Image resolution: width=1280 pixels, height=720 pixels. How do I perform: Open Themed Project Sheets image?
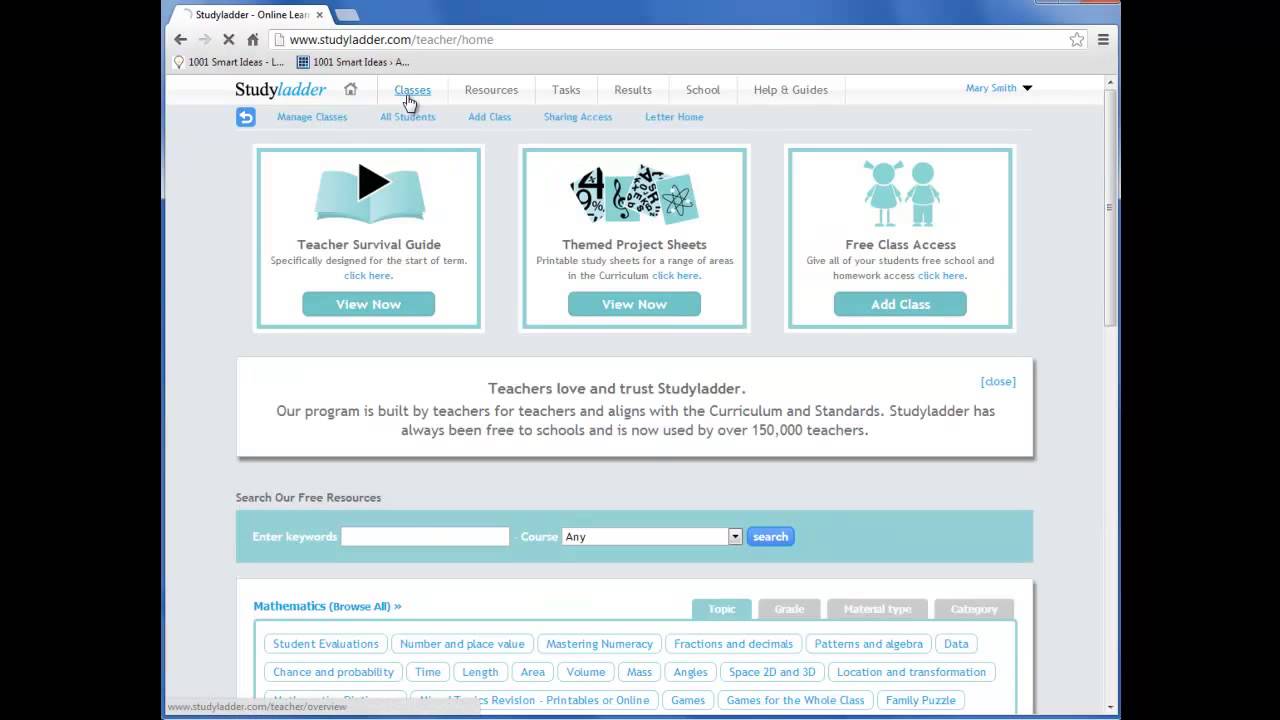pyautogui.click(x=634, y=194)
